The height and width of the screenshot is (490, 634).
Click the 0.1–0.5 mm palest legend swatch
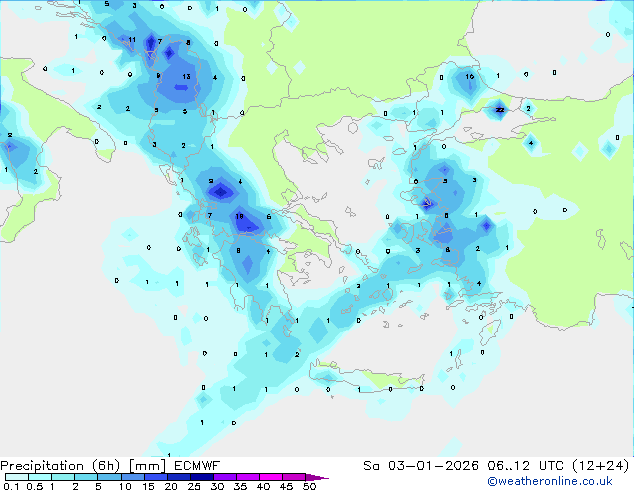point(17,477)
